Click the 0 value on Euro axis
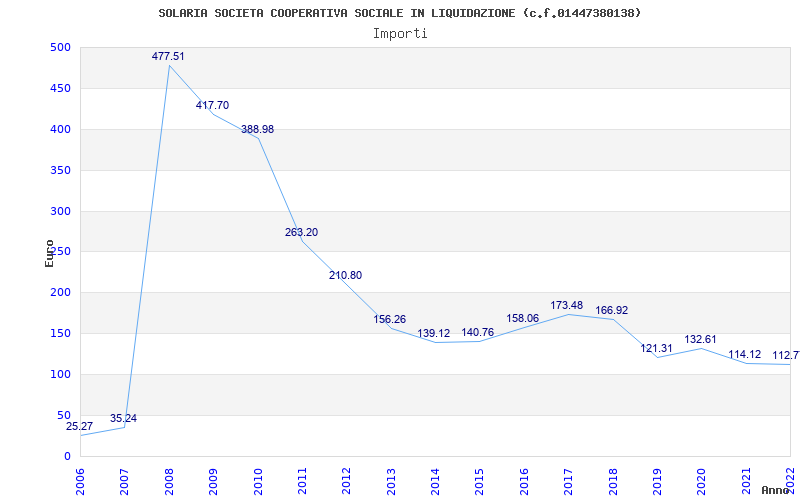 tap(67, 456)
